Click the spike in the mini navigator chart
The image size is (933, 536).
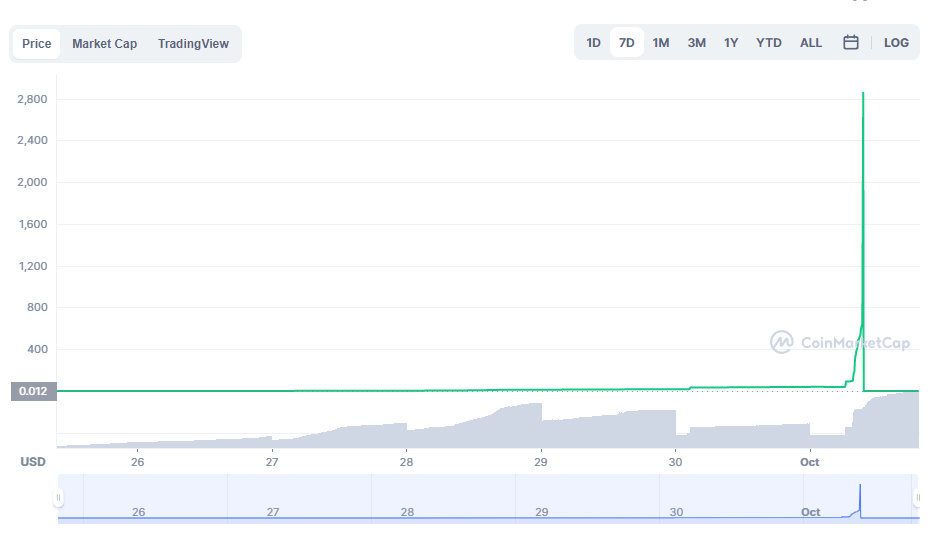(860, 495)
